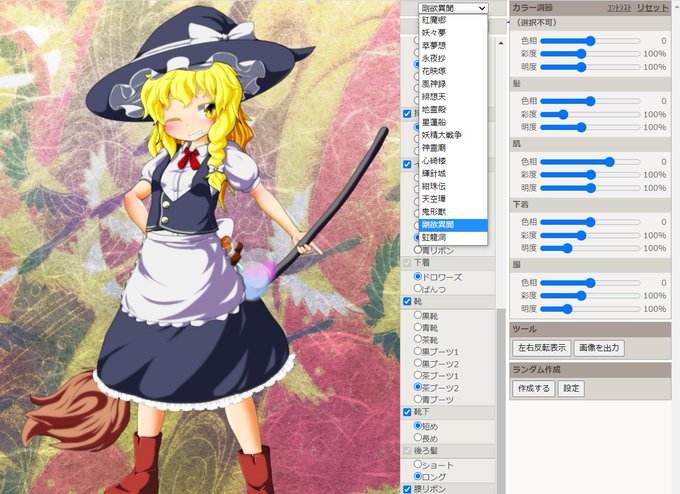Click 作成する under ランダム作成
Image resolution: width=680 pixels, height=494 pixels.
pos(533,388)
